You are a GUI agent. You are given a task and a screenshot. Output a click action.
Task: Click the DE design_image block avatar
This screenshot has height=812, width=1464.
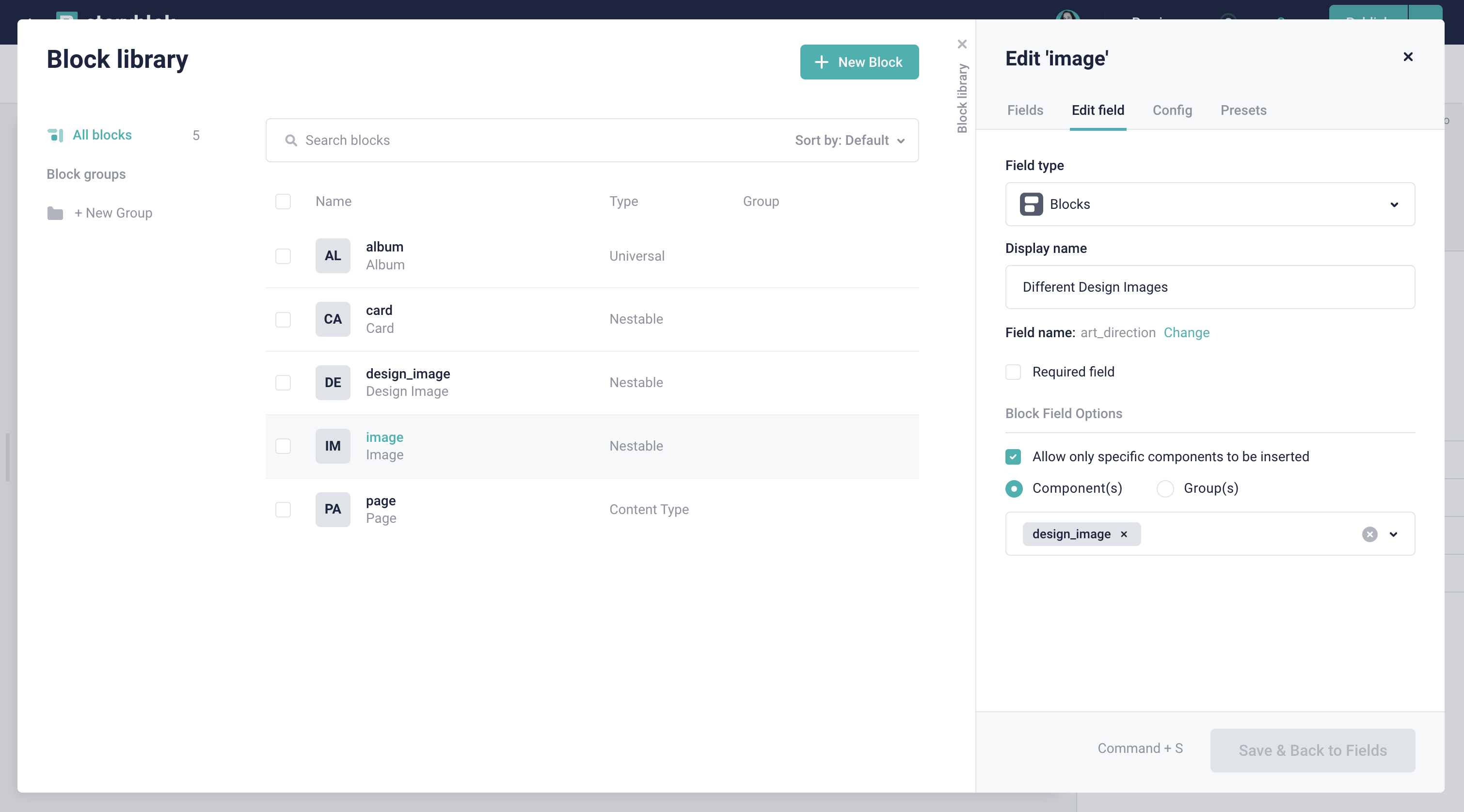333,383
